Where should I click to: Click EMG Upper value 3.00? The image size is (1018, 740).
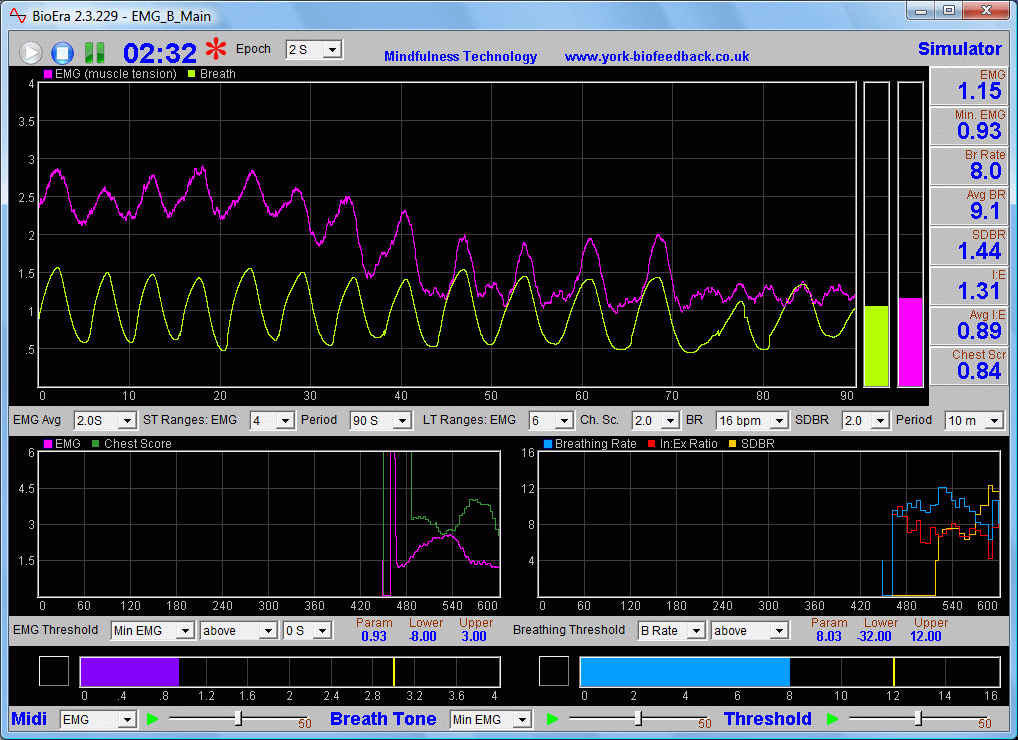click(474, 637)
